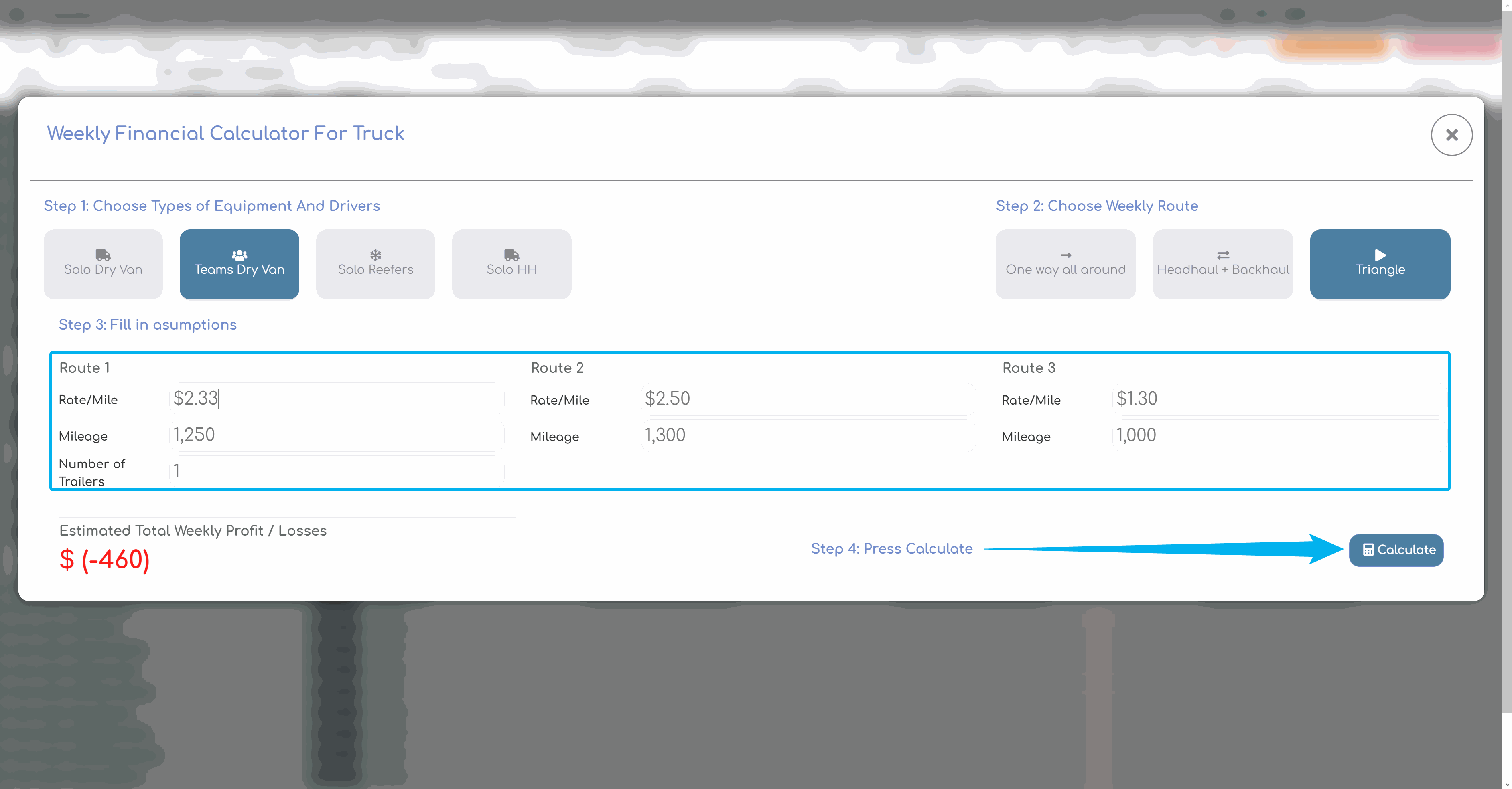Choose the Teams Dry Van people icon
The image size is (1512, 789).
[239, 255]
